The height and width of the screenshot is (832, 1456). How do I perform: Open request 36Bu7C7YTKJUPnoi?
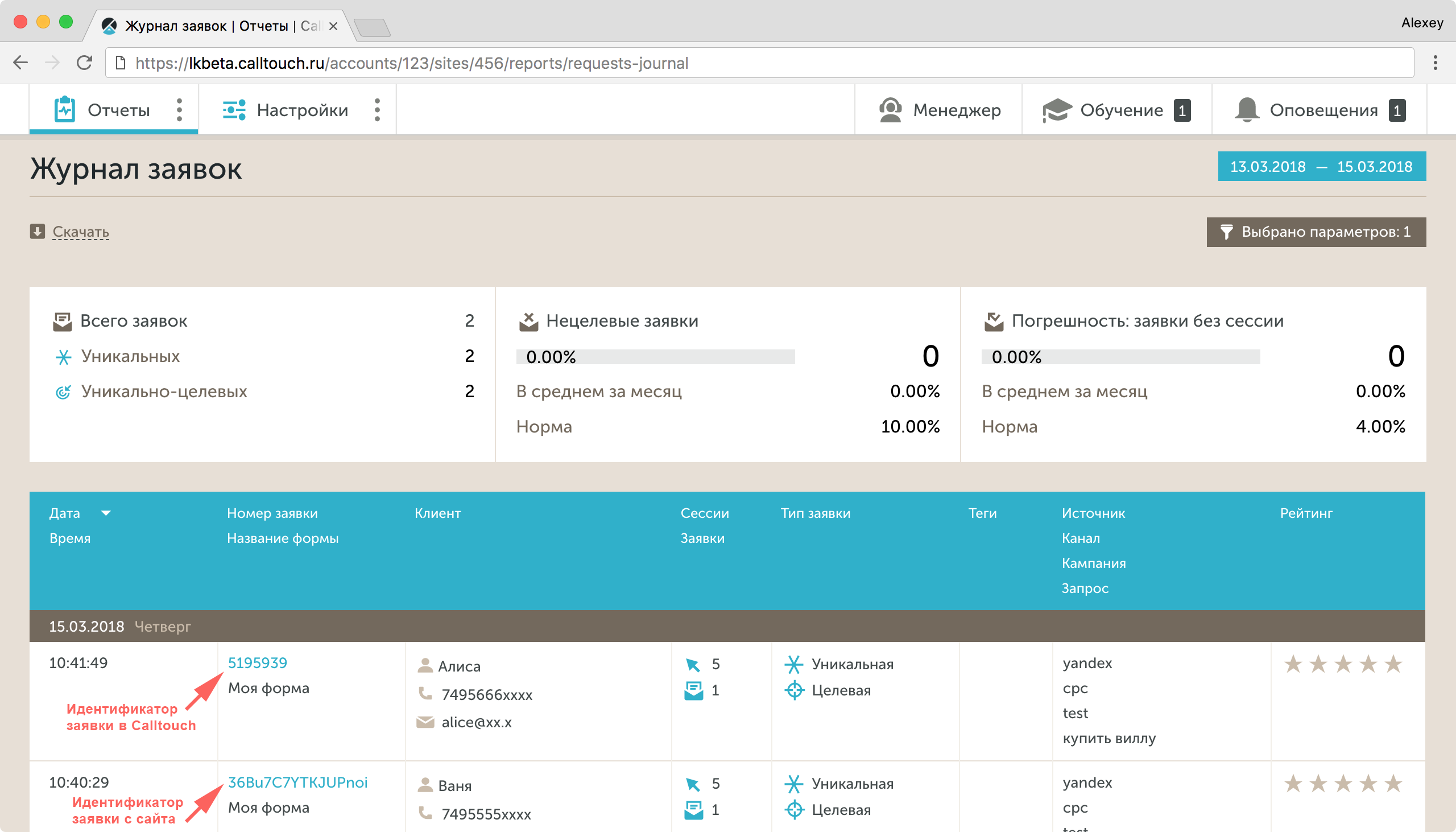pyautogui.click(x=297, y=782)
